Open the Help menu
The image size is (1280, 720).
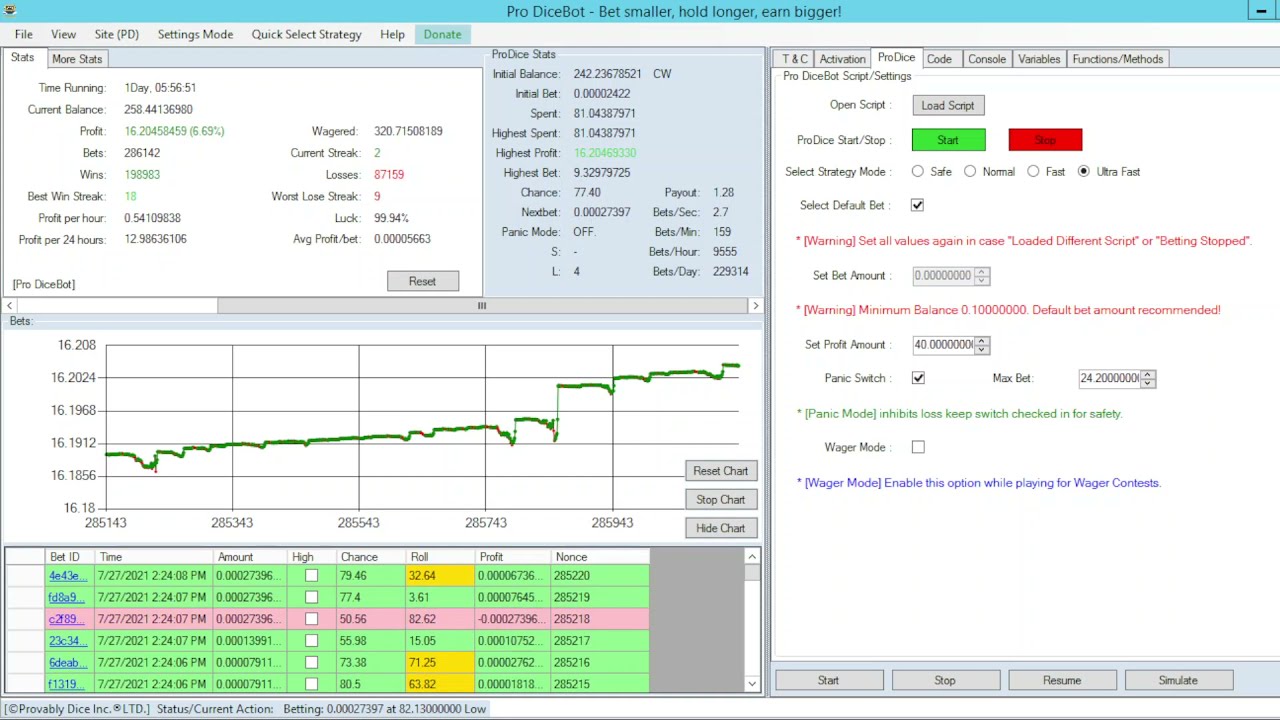coord(392,34)
